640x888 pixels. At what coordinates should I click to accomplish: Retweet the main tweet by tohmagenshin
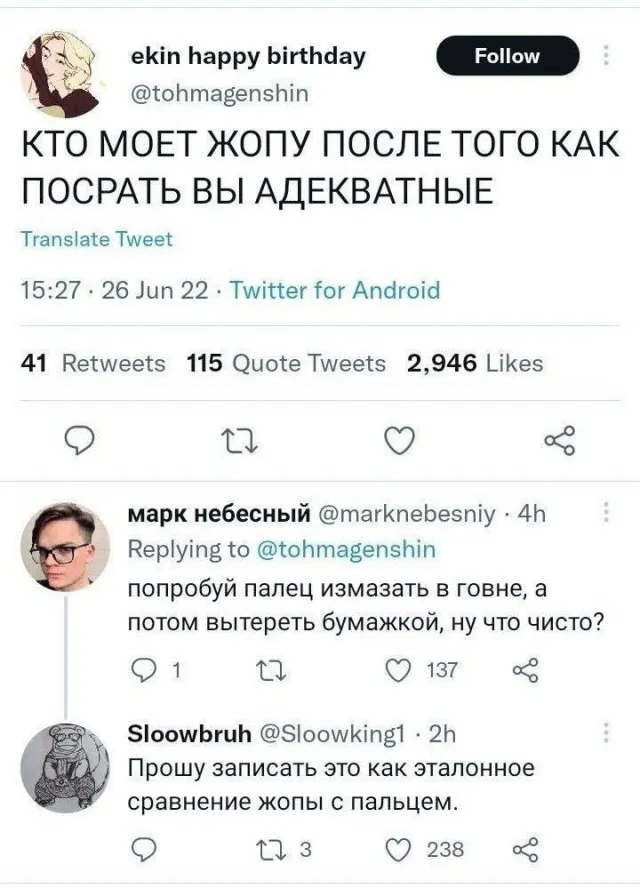click(x=243, y=437)
